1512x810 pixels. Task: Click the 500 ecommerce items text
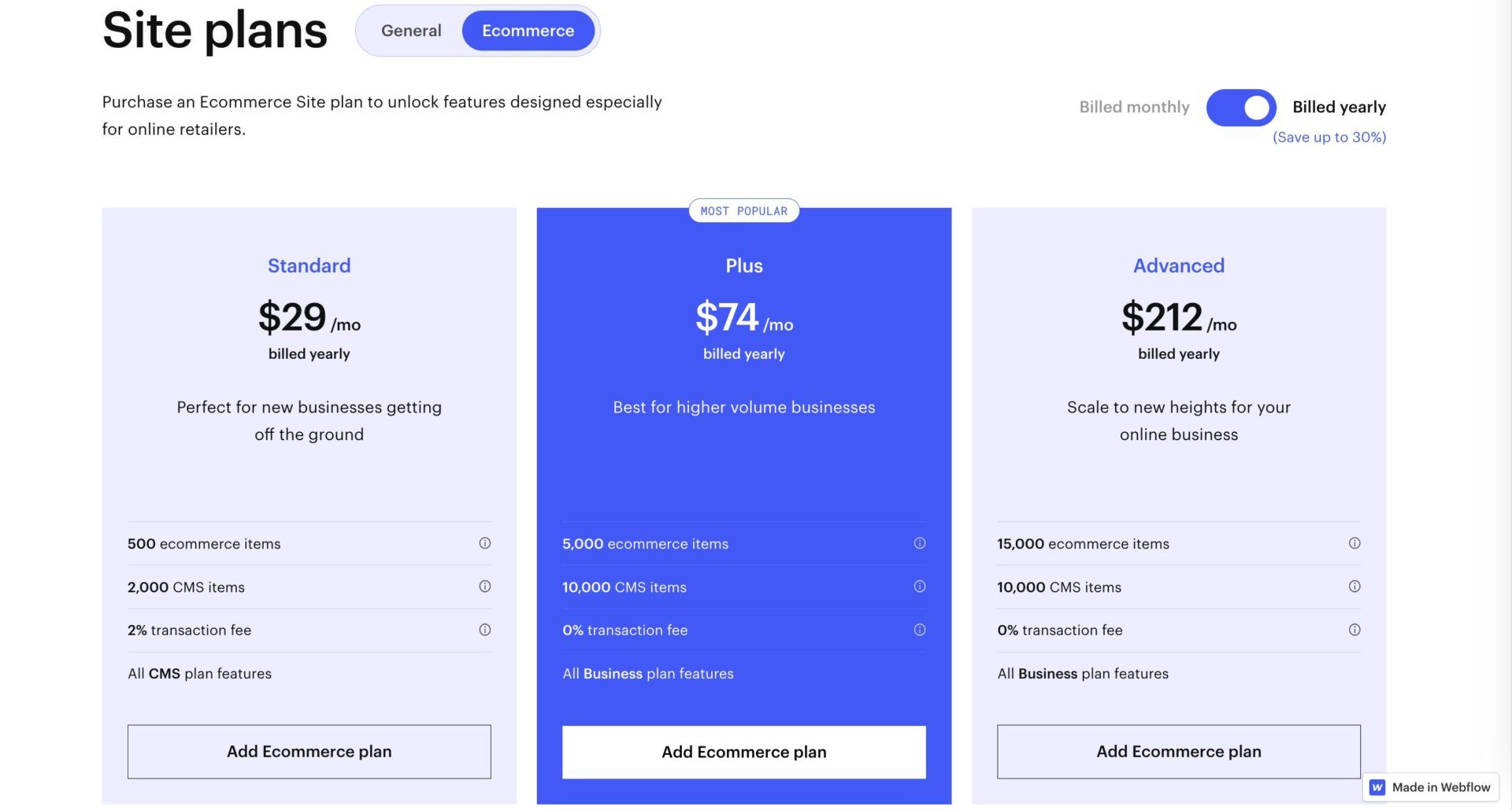204,544
